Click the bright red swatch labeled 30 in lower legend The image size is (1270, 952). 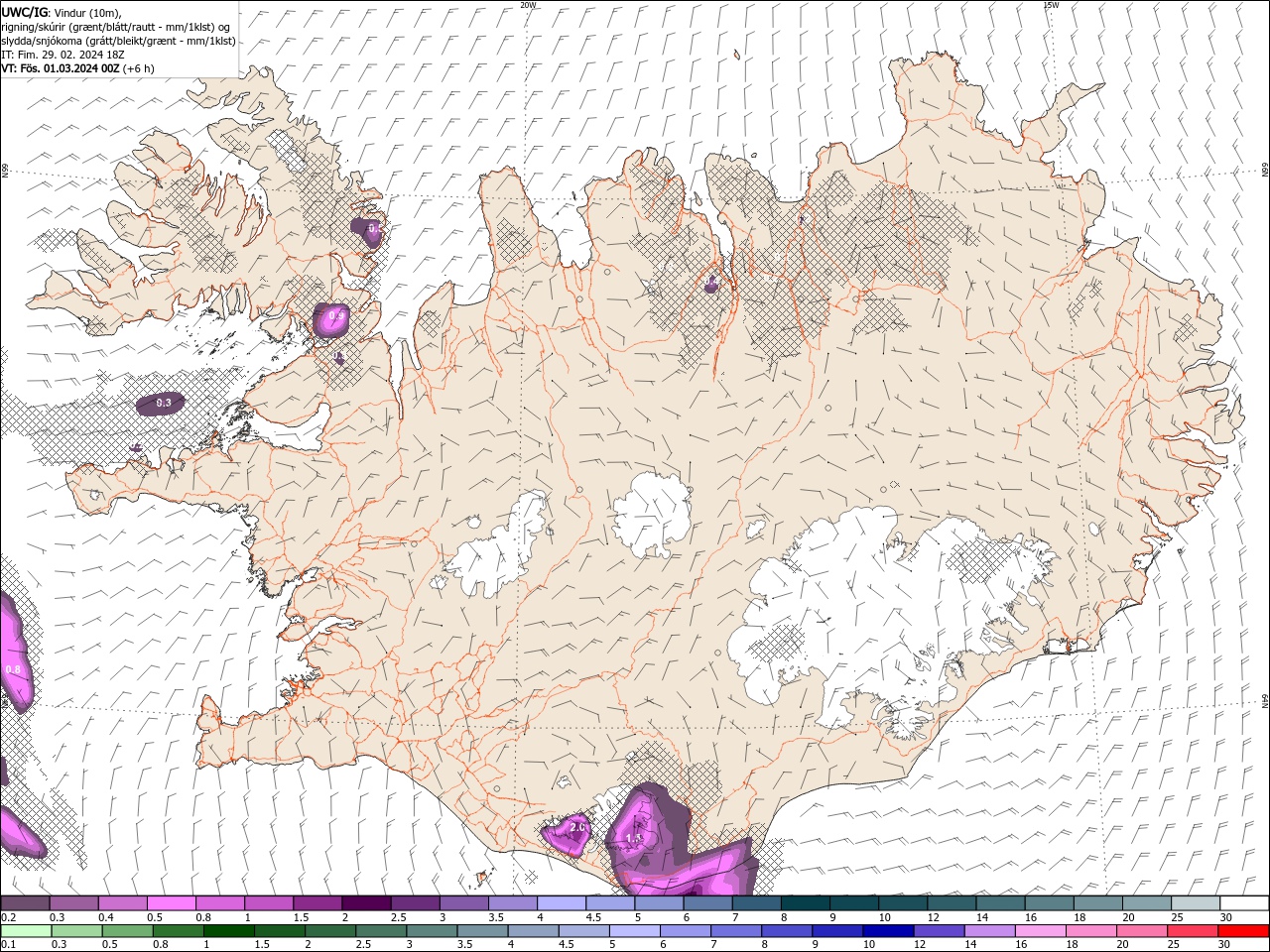[x=1242, y=931]
